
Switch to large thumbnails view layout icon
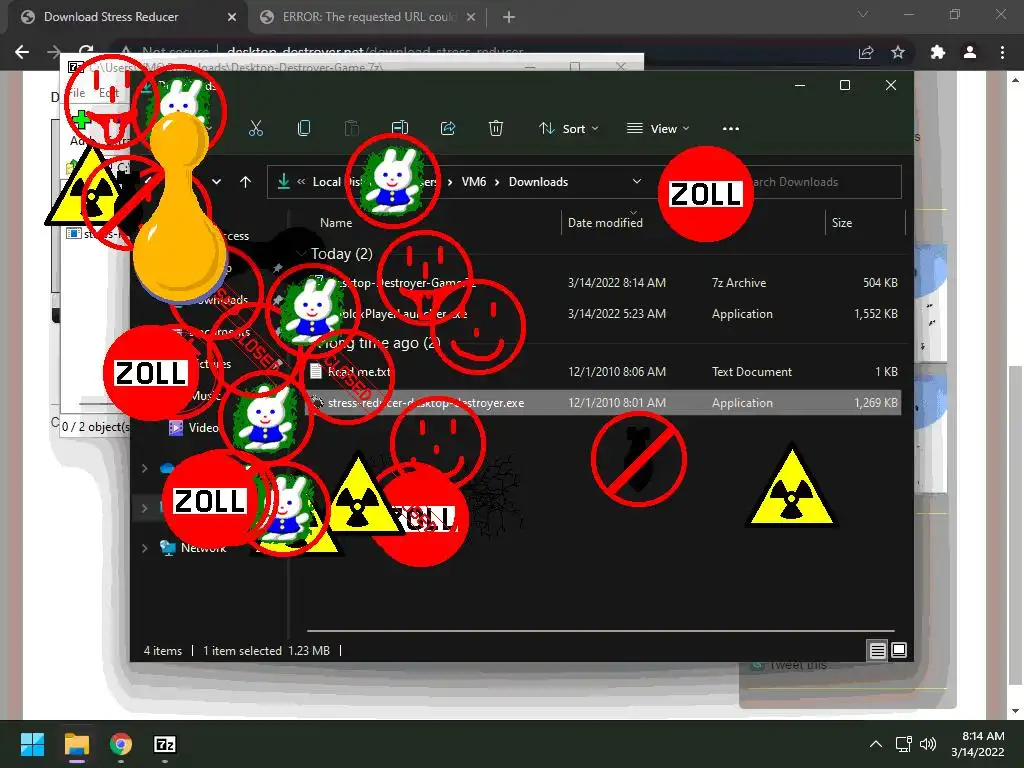[x=899, y=650]
